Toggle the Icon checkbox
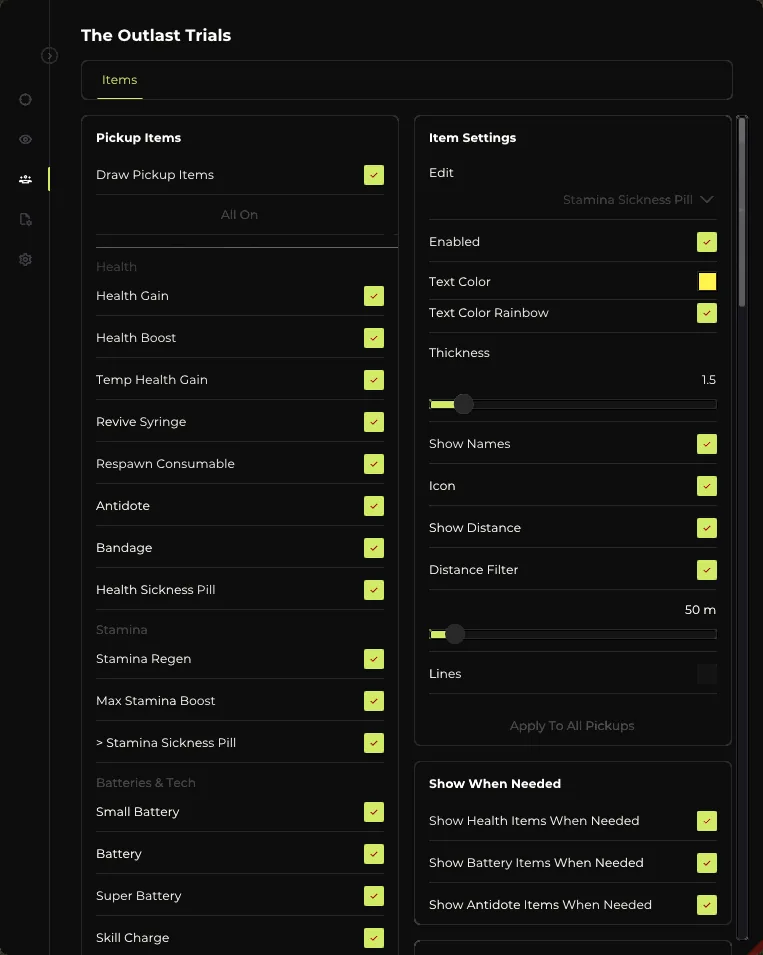 click(x=707, y=486)
